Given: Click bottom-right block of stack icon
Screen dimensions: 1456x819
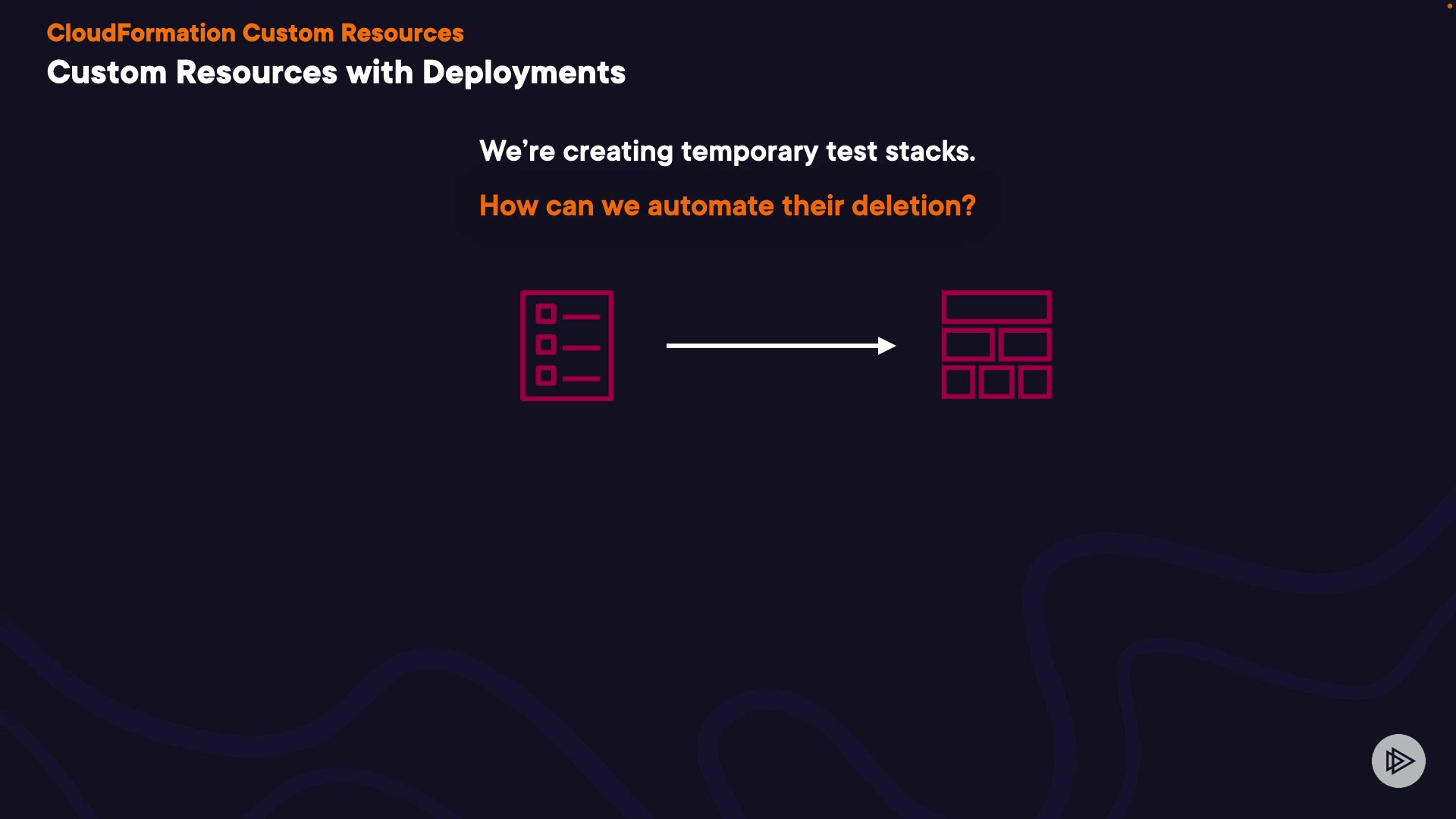Looking at the screenshot, I should [x=1035, y=382].
